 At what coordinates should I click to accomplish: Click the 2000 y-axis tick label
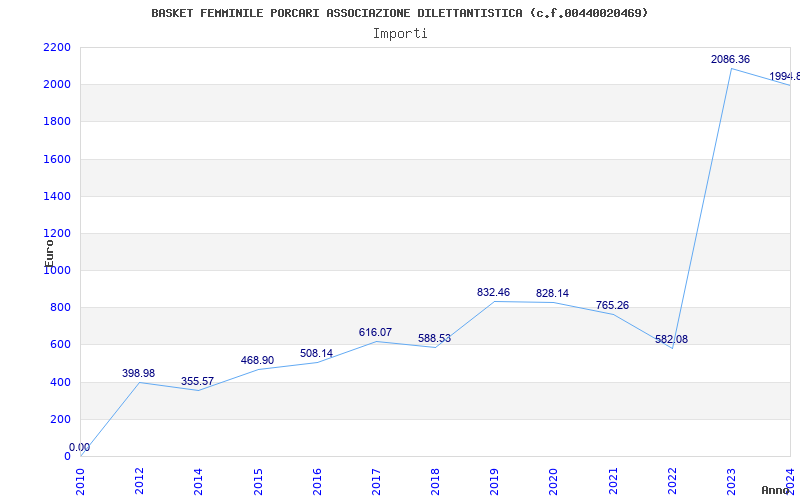click(x=57, y=85)
